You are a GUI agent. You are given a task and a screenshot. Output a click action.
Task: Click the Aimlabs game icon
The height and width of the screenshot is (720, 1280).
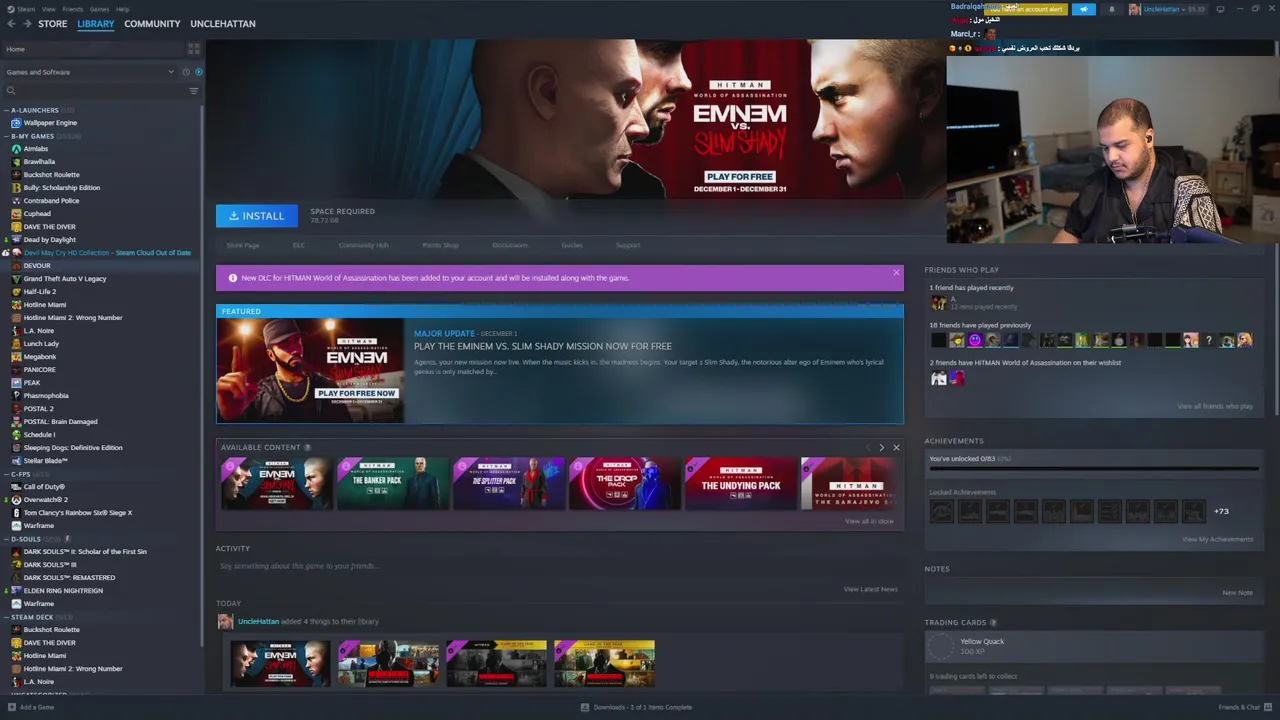pyautogui.click(x=16, y=149)
